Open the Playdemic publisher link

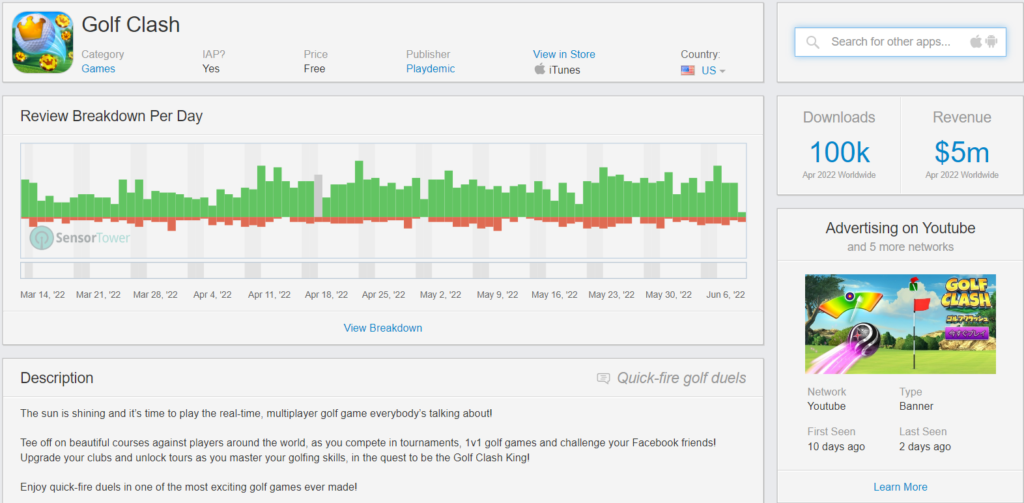(430, 69)
